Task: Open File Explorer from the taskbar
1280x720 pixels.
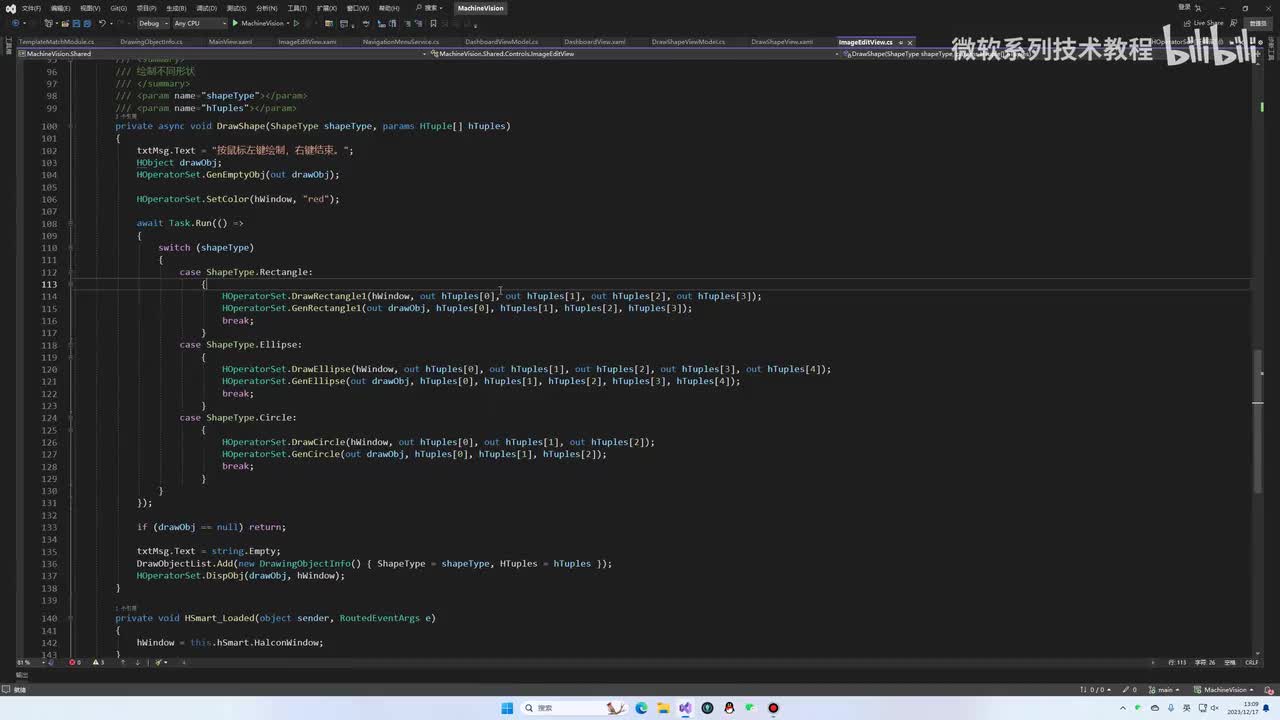Action: click(x=663, y=708)
